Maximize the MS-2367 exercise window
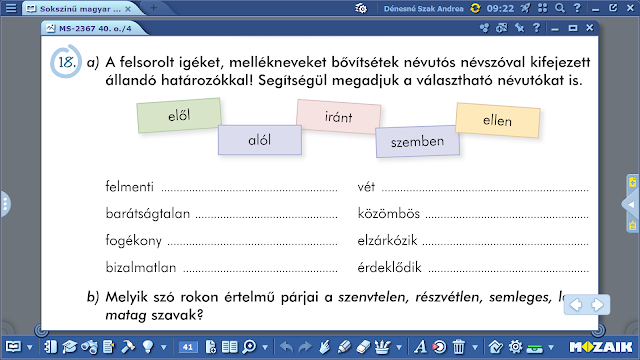This screenshot has height=360, width=640. 573,28
